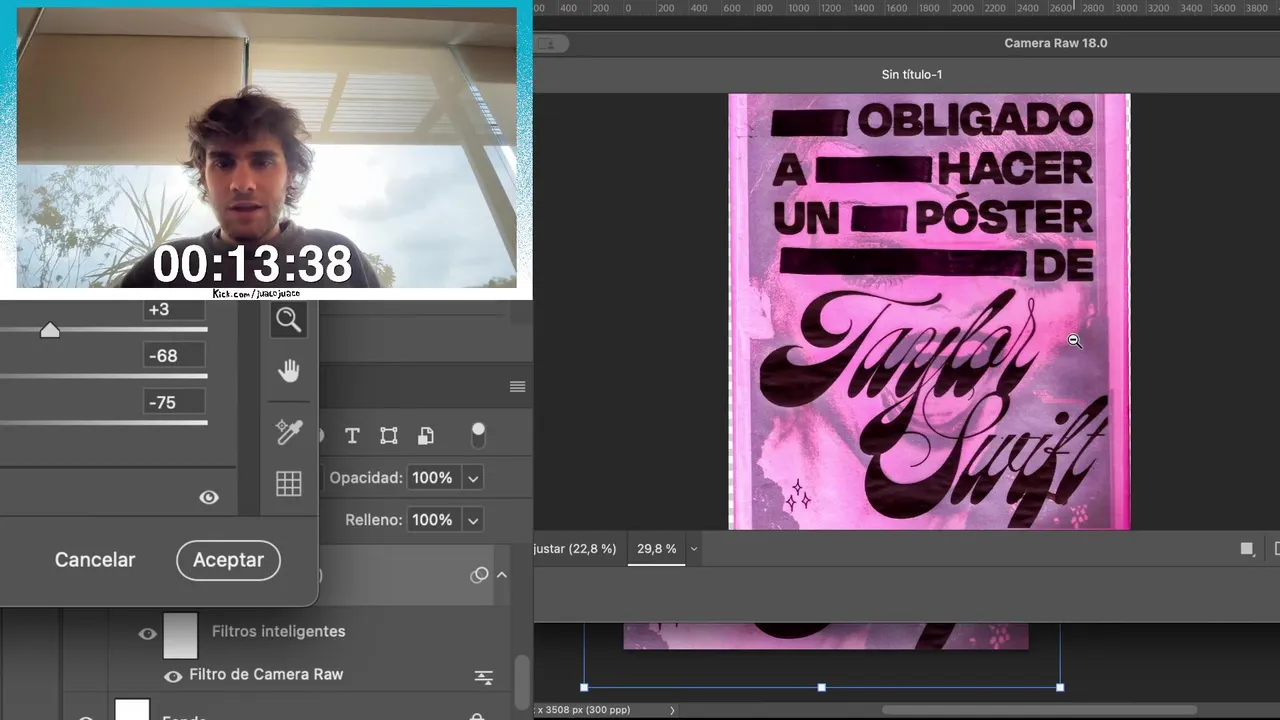Toggle layer filtering on/off switch

point(478,435)
